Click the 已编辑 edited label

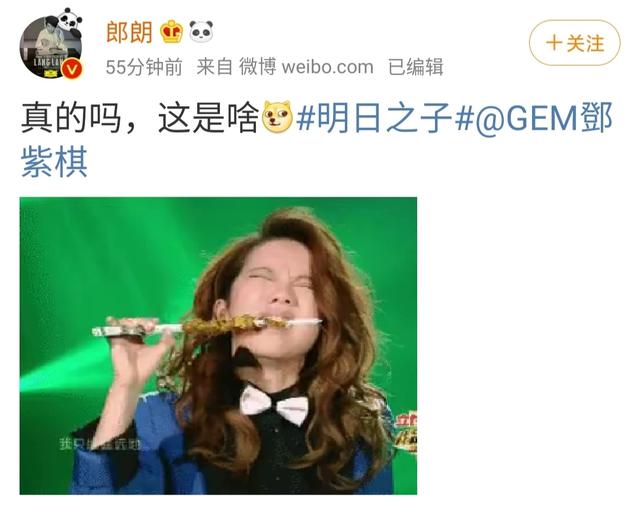pos(416,67)
